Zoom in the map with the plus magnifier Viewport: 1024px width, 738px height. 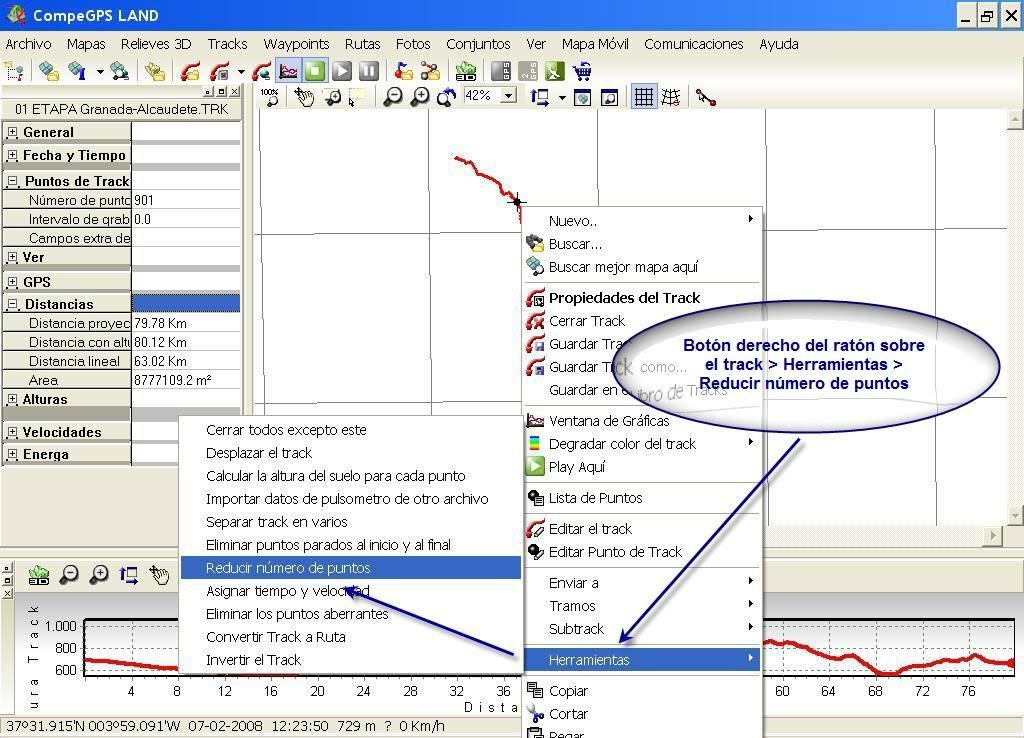click(x=420, y=97)
